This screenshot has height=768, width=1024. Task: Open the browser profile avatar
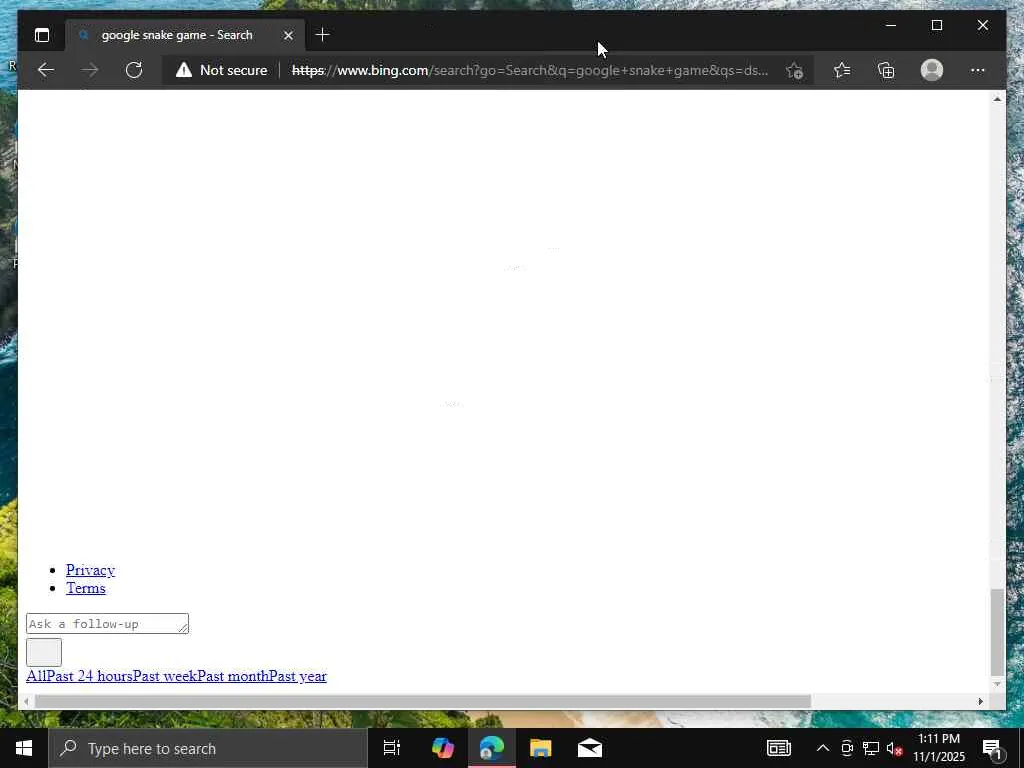coord(932,70)
